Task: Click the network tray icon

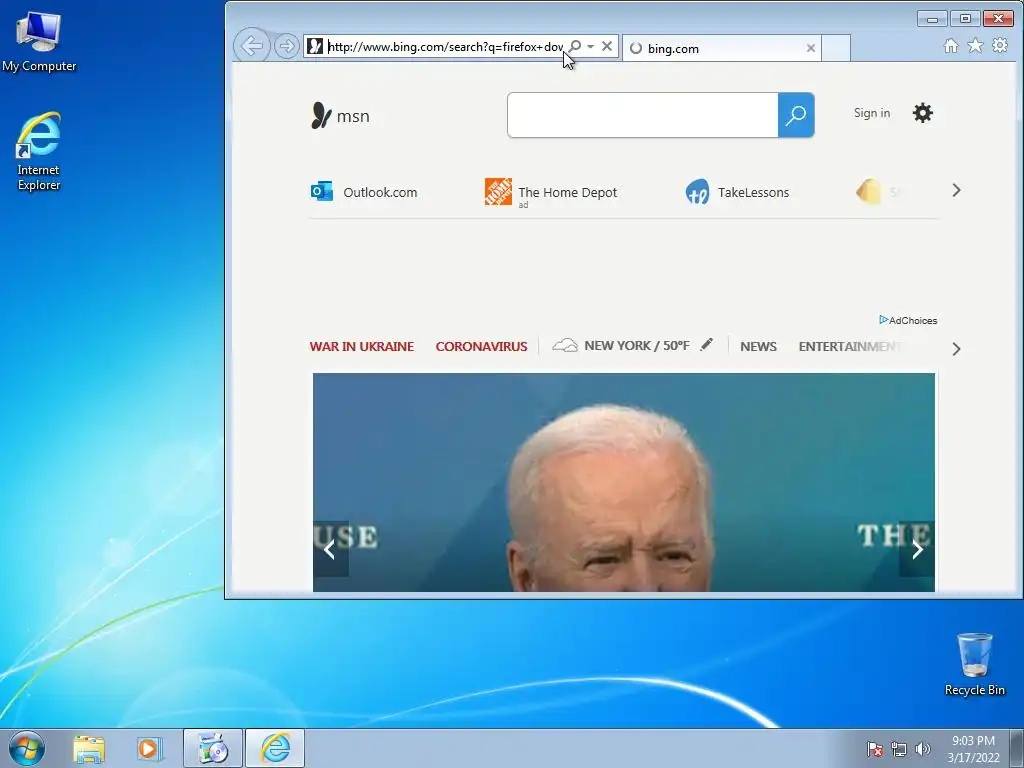Action: [899, 749]
